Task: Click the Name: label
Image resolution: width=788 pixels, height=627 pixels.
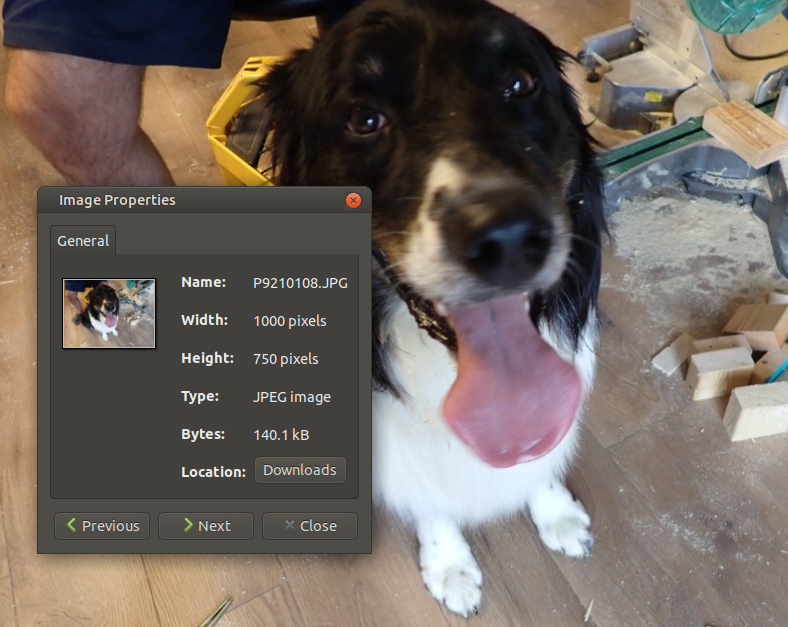Action: point(204,282)
